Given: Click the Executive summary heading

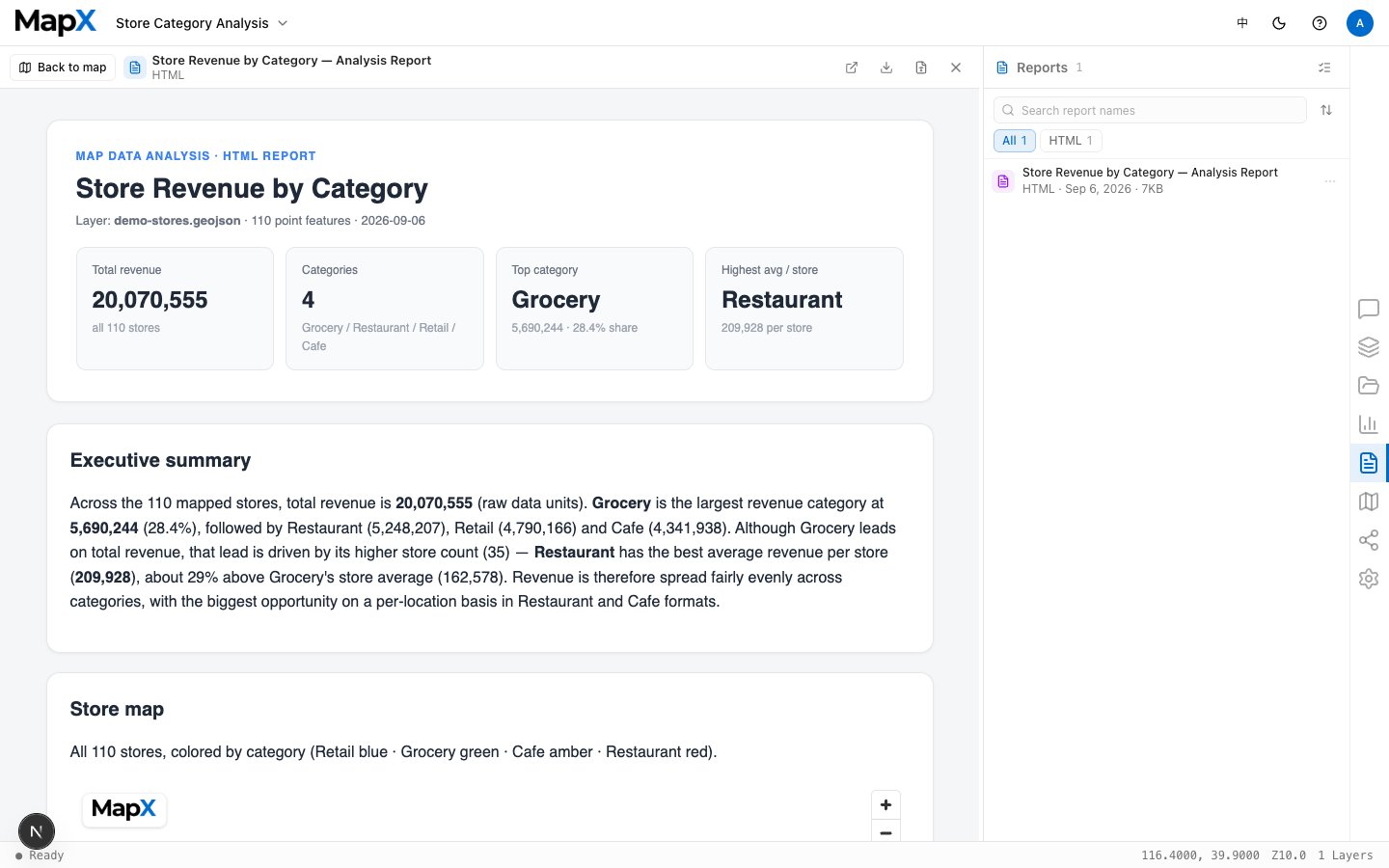Looking at the screenshot, I should 160,461.
